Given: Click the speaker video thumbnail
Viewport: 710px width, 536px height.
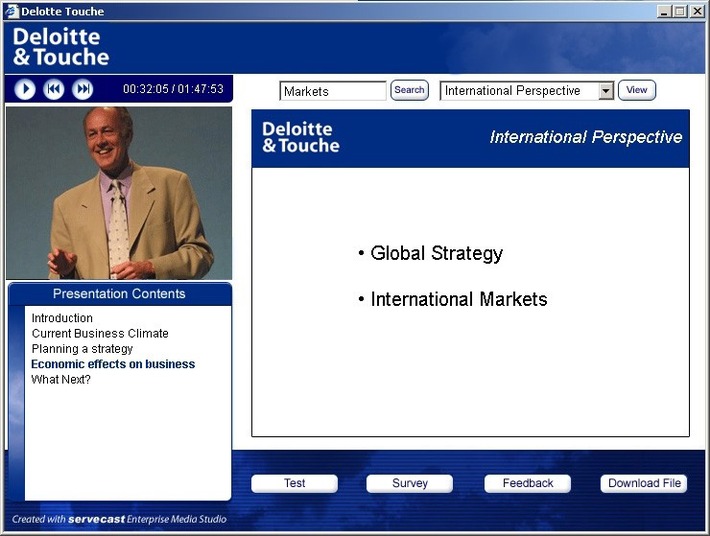Looking at the screenshot, I should click(x=119, y=193).
